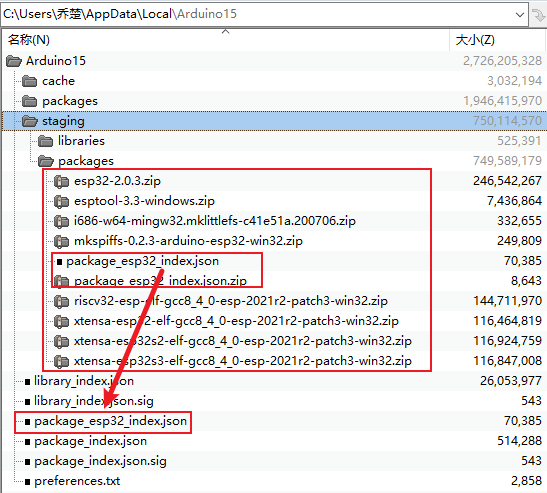Open the address path dropdown arrow

(x=520, y=15)
